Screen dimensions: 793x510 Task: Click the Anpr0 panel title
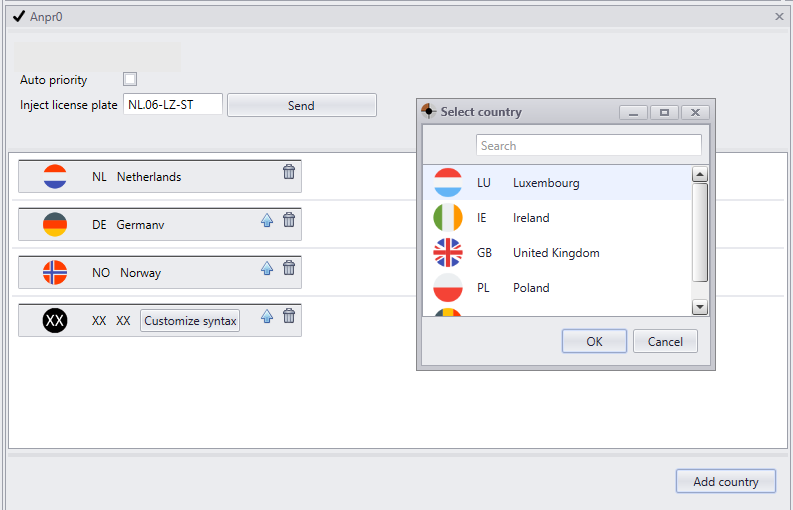(x=46, y=17)
